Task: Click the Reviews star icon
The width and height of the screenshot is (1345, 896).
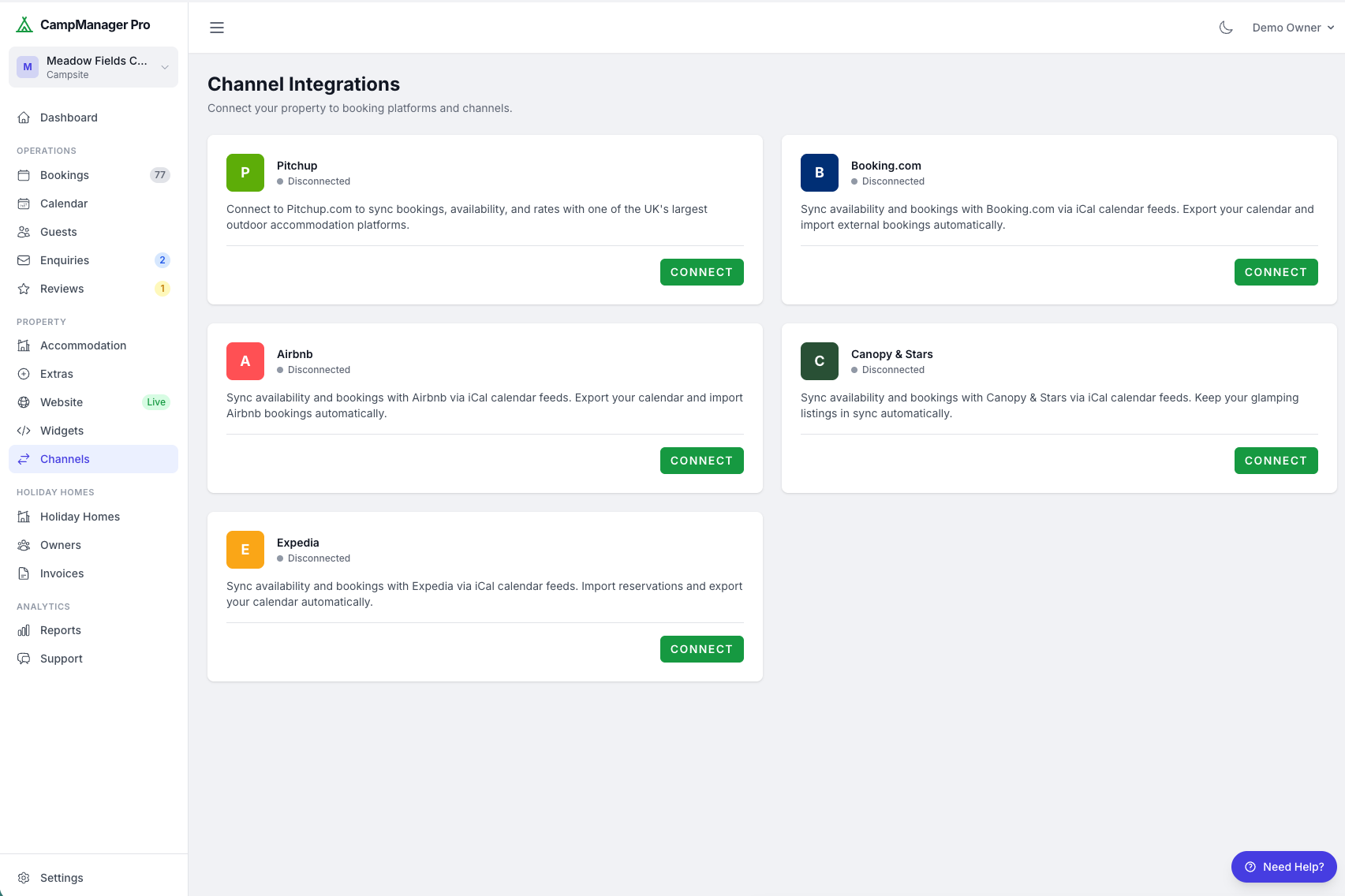Action: (24, 289)
